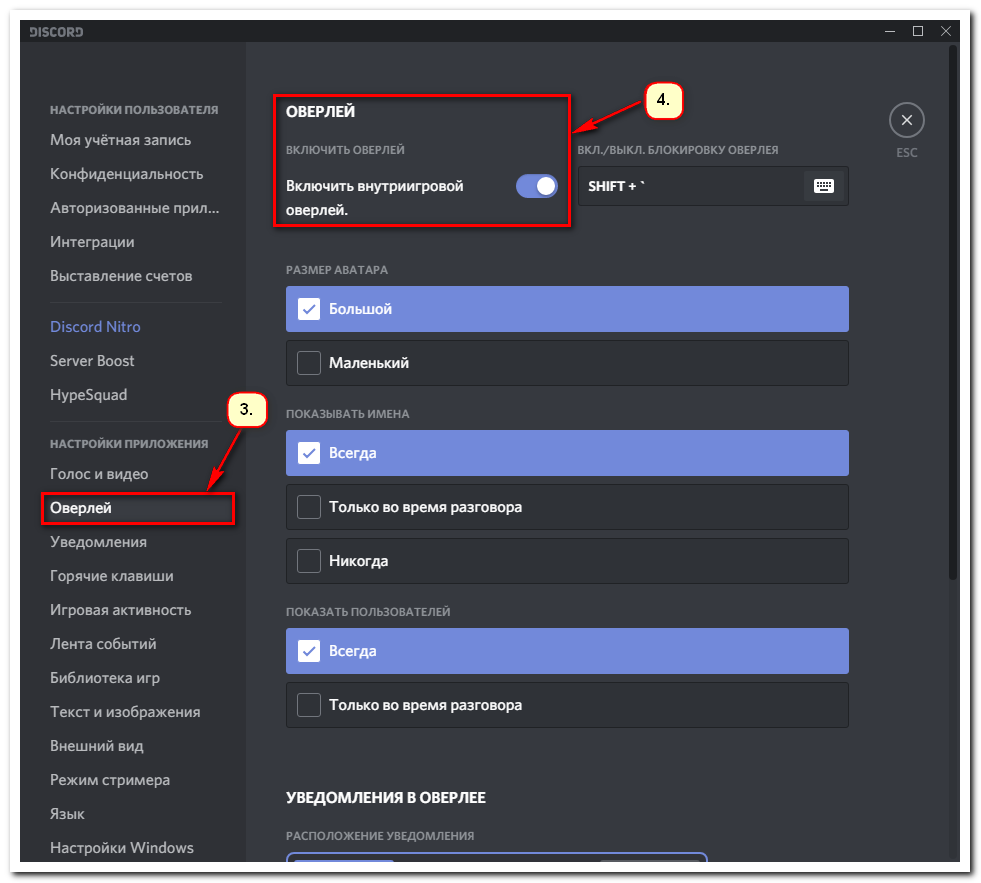Choose Никогда under Показывать имена
The image size is (981, 883).
point(567,561)
